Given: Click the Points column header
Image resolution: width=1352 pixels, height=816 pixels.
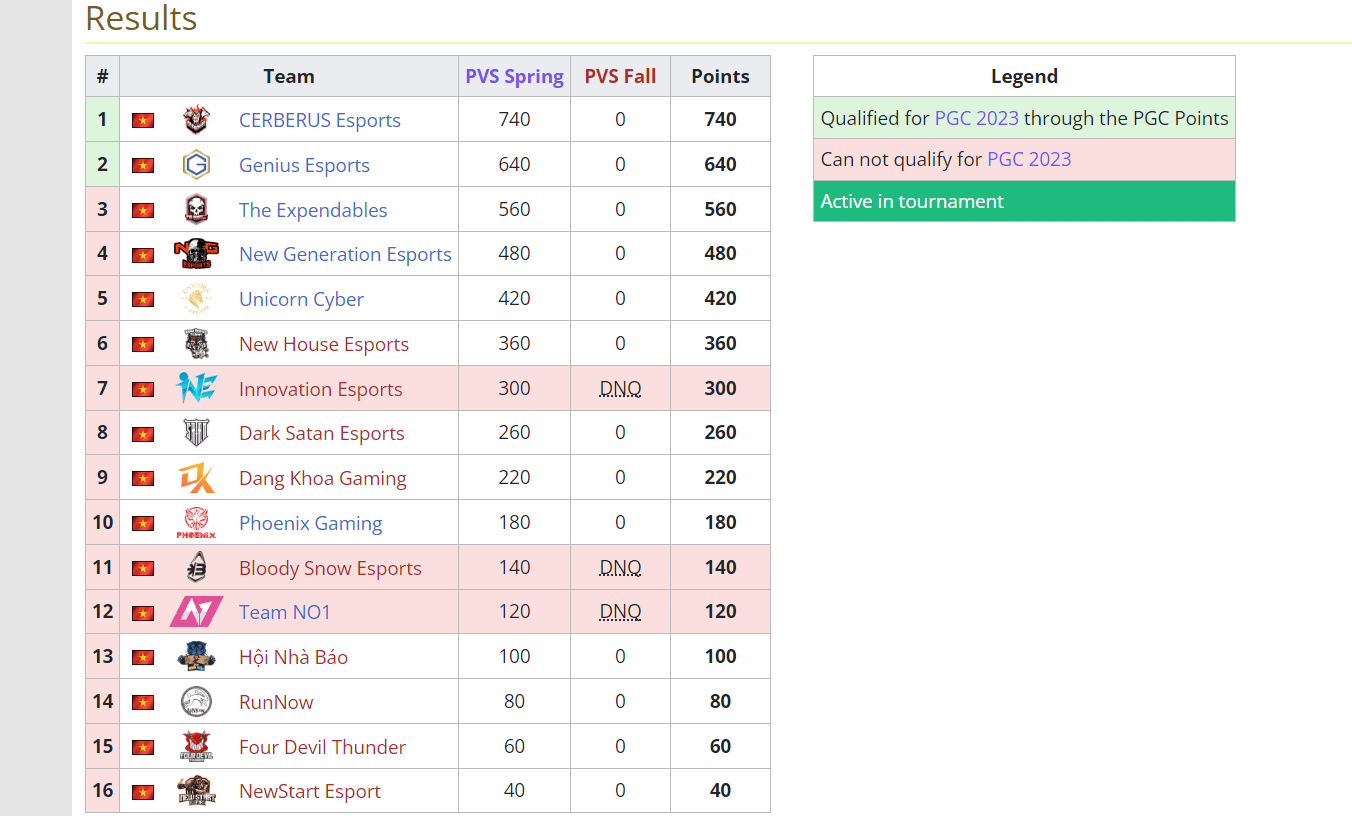Looking at the screenshot, I should point(720,77).
